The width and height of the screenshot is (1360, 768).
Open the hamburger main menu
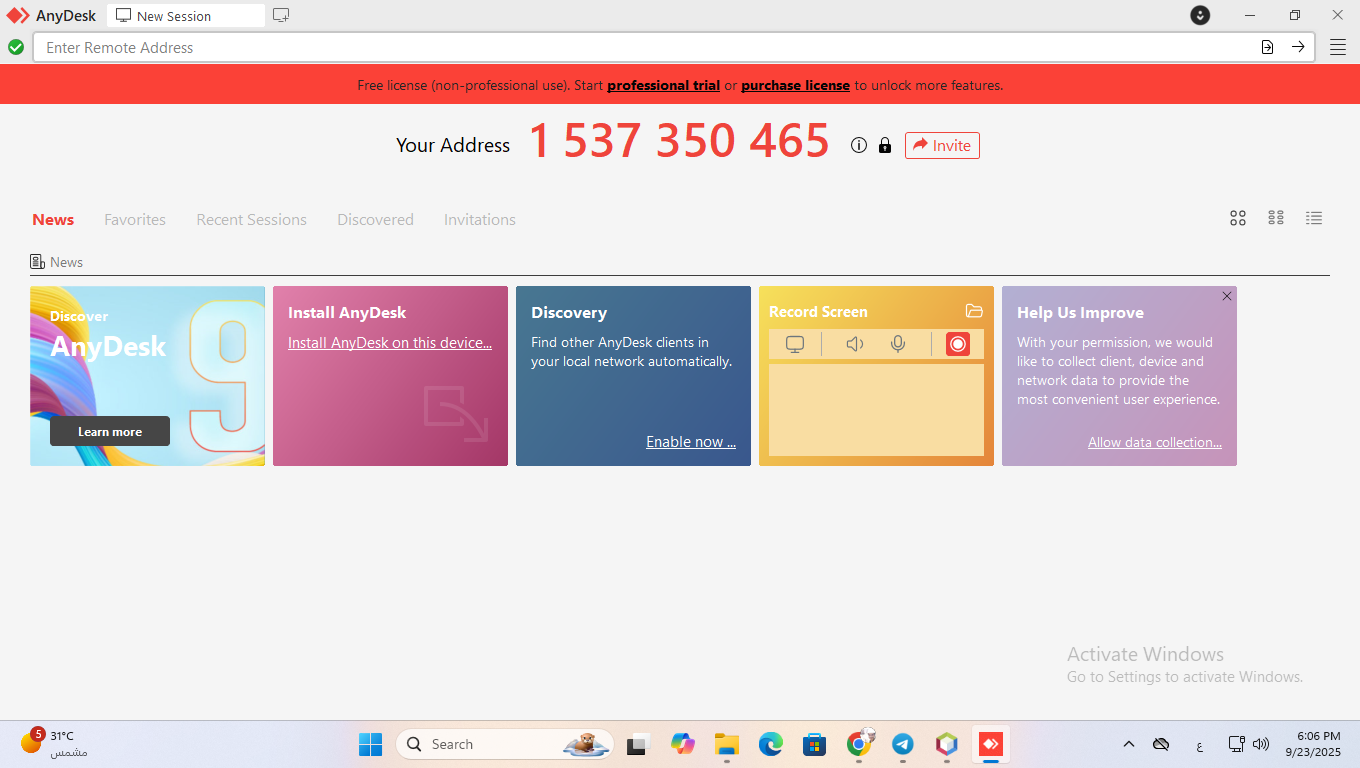(1337, 47)
